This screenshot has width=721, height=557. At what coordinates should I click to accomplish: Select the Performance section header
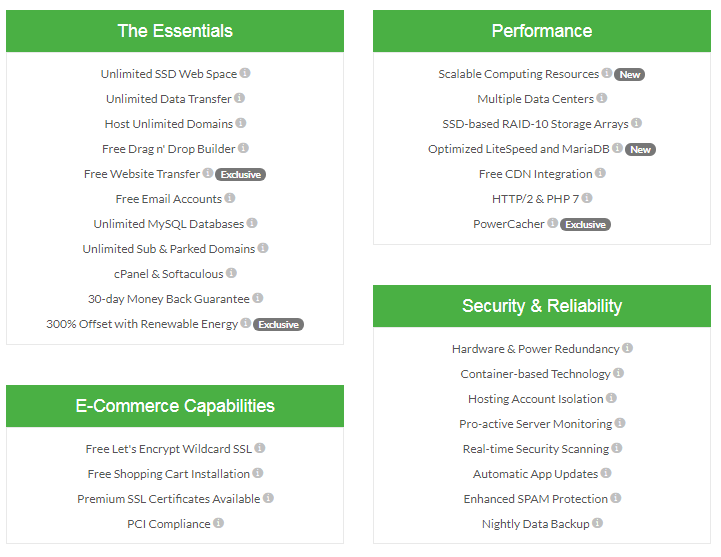(x=542, y=31)
